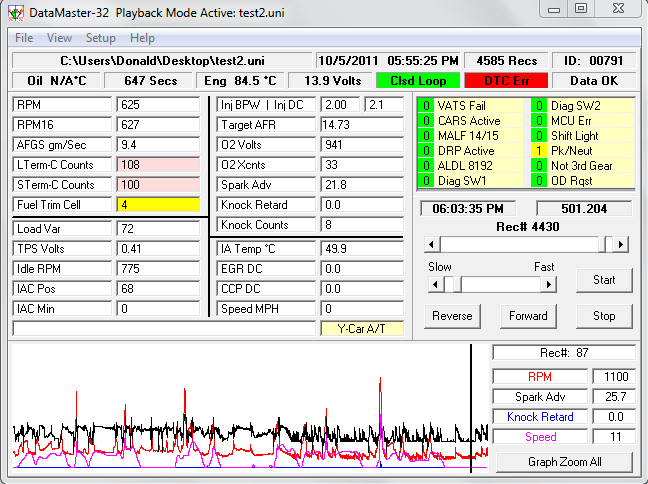This screenshot has width=648, height=484.
Task: Click the DataMaster-32 app icon in title bar
Action: point(15,11)
